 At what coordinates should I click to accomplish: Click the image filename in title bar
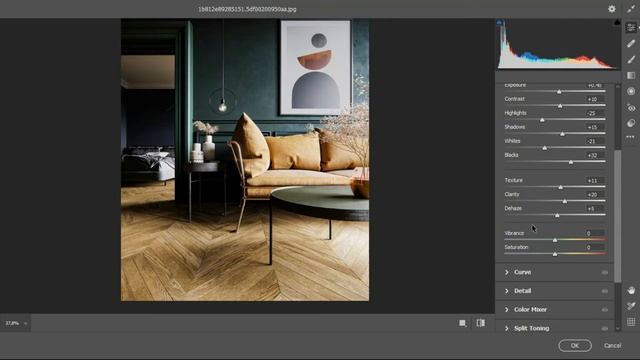tap(247, 9)
